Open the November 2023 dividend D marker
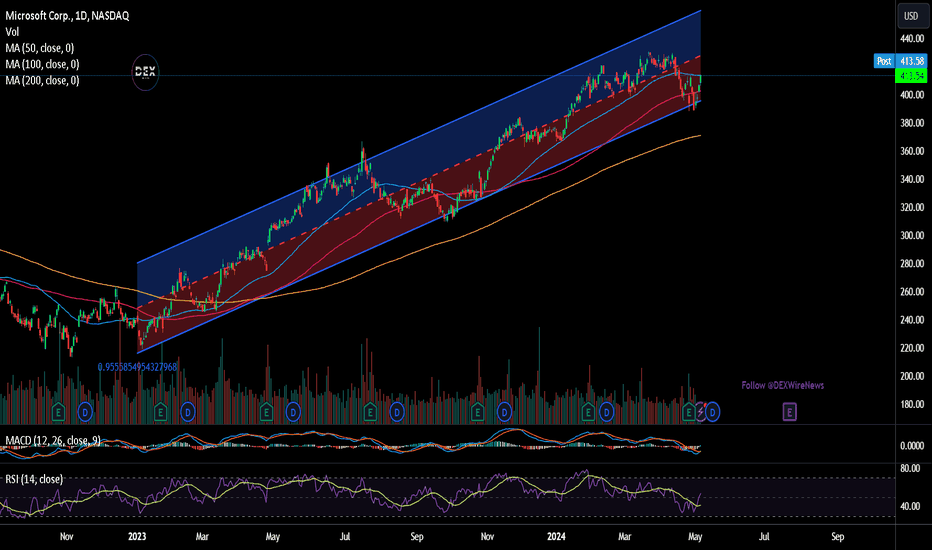Viewport: 932px width, 550px height. point(504,411)
